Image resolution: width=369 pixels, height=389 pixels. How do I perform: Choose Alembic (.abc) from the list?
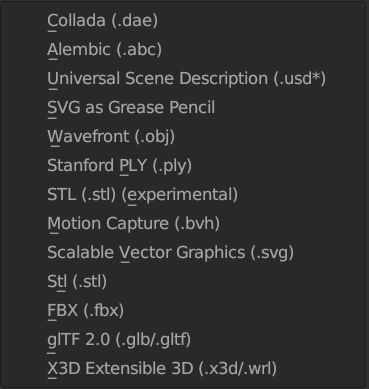[183, 50]
